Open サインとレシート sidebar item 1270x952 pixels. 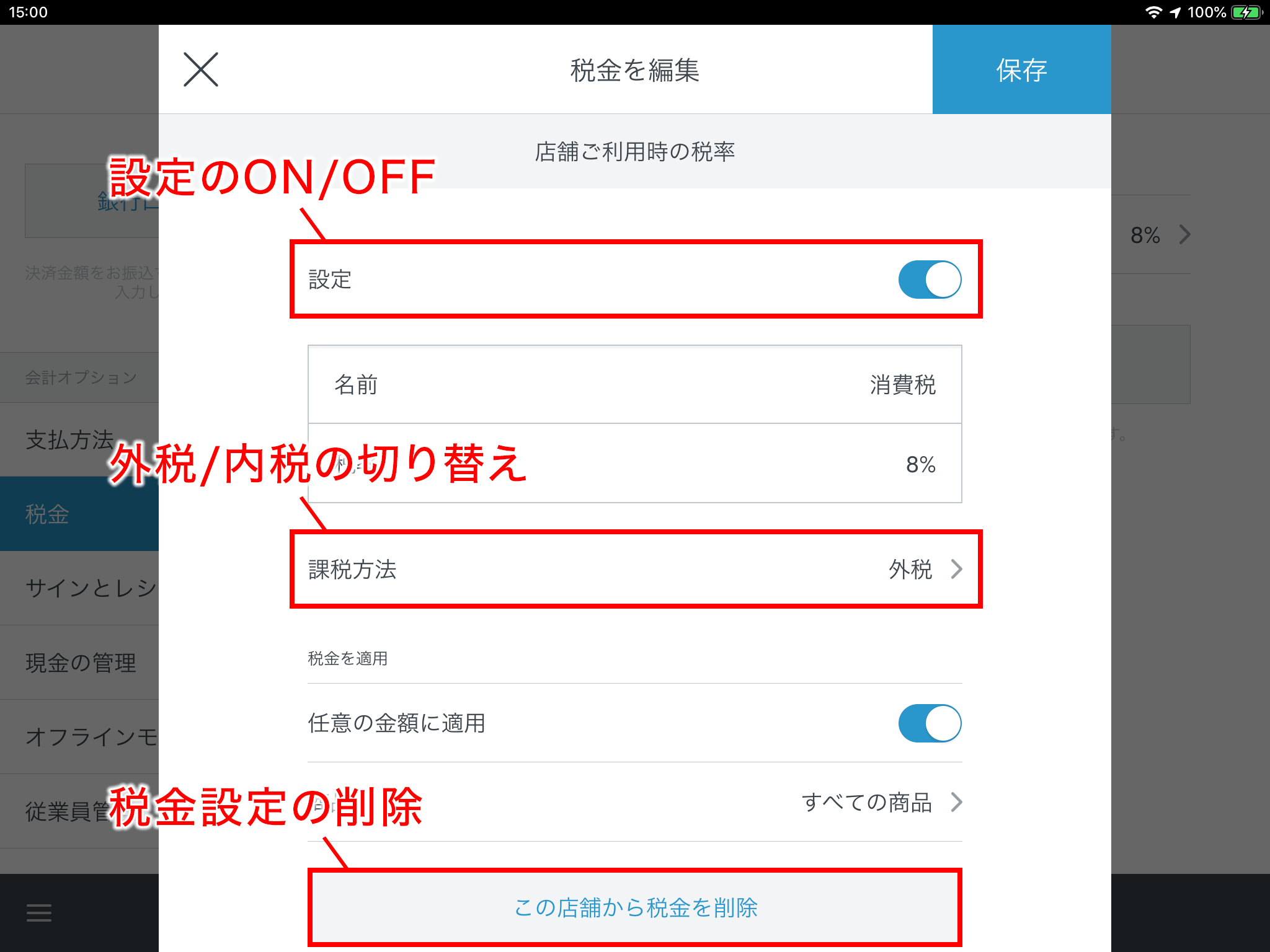79,588
